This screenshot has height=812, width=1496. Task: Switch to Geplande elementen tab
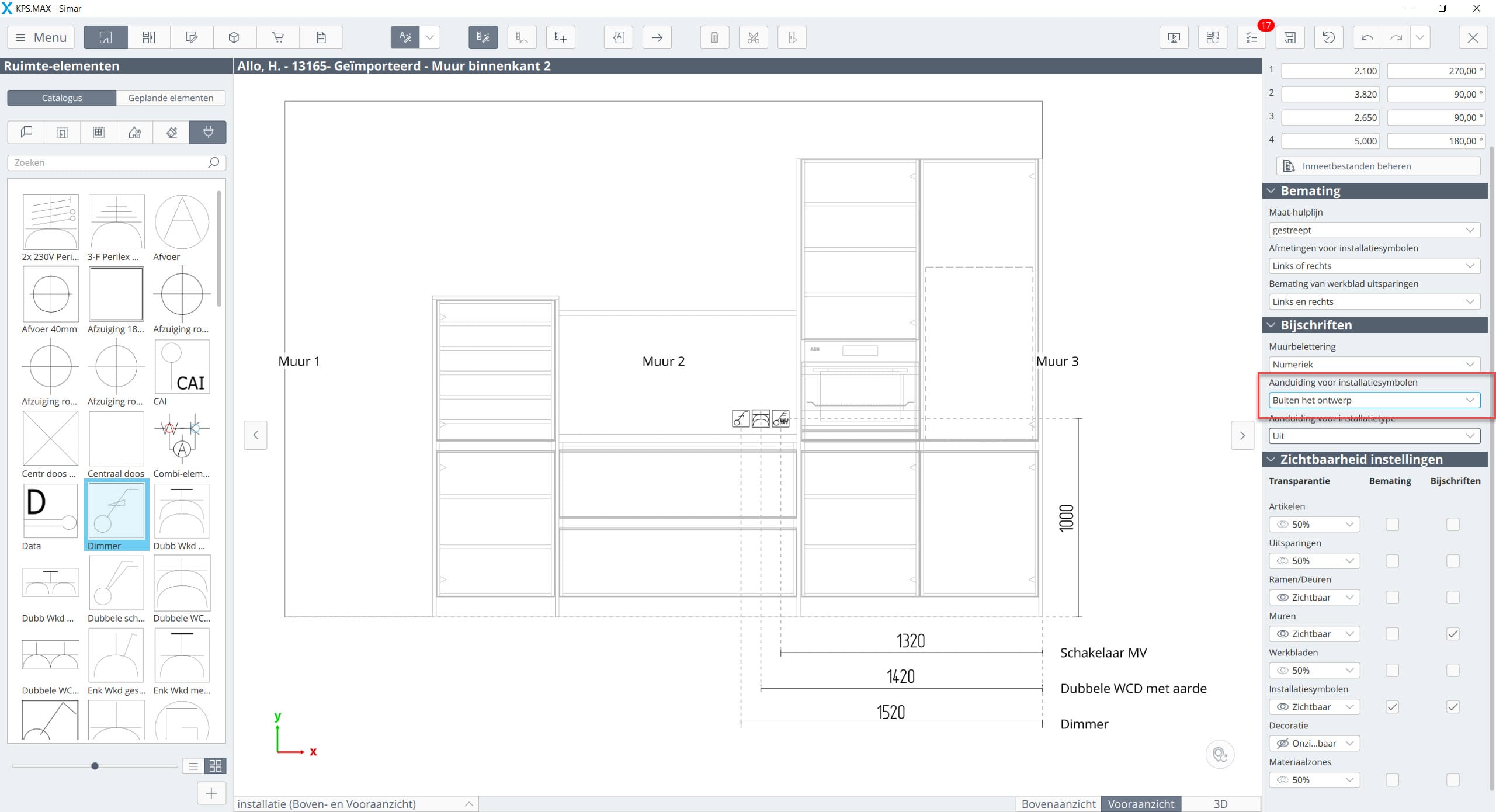[x=171, y=98]
